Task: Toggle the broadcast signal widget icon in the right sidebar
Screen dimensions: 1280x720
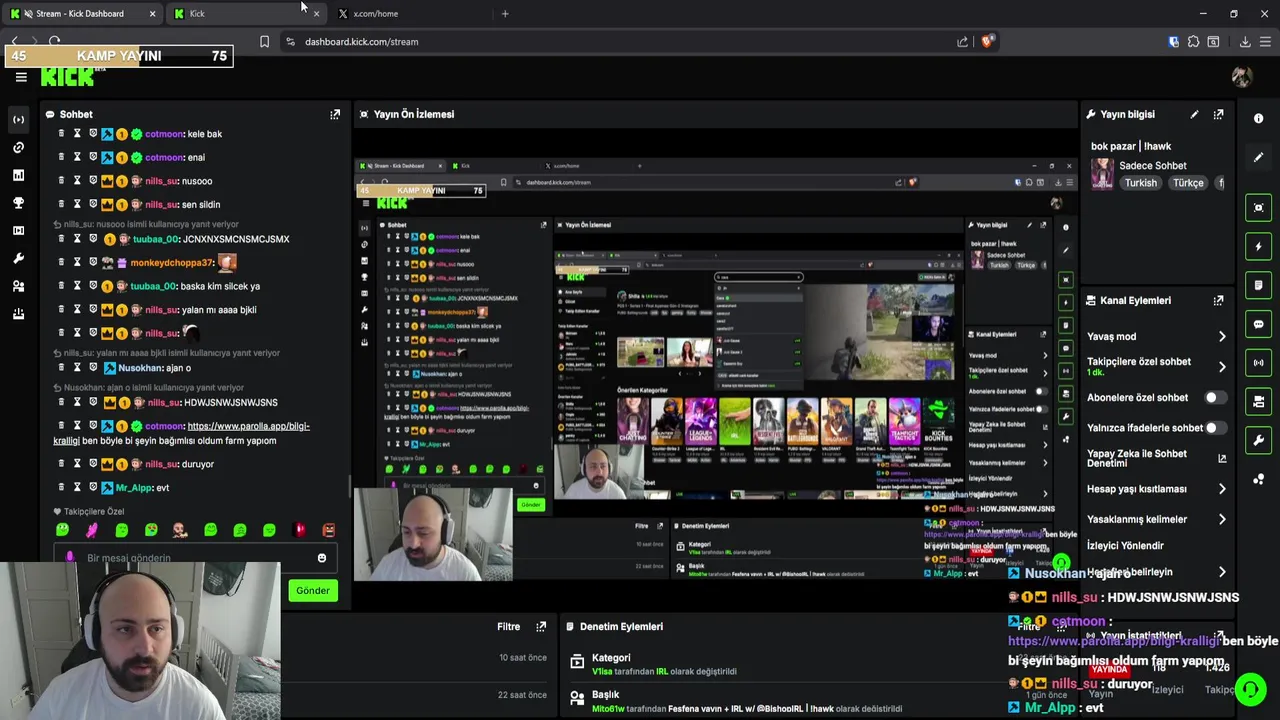Action: (1258, 363)
